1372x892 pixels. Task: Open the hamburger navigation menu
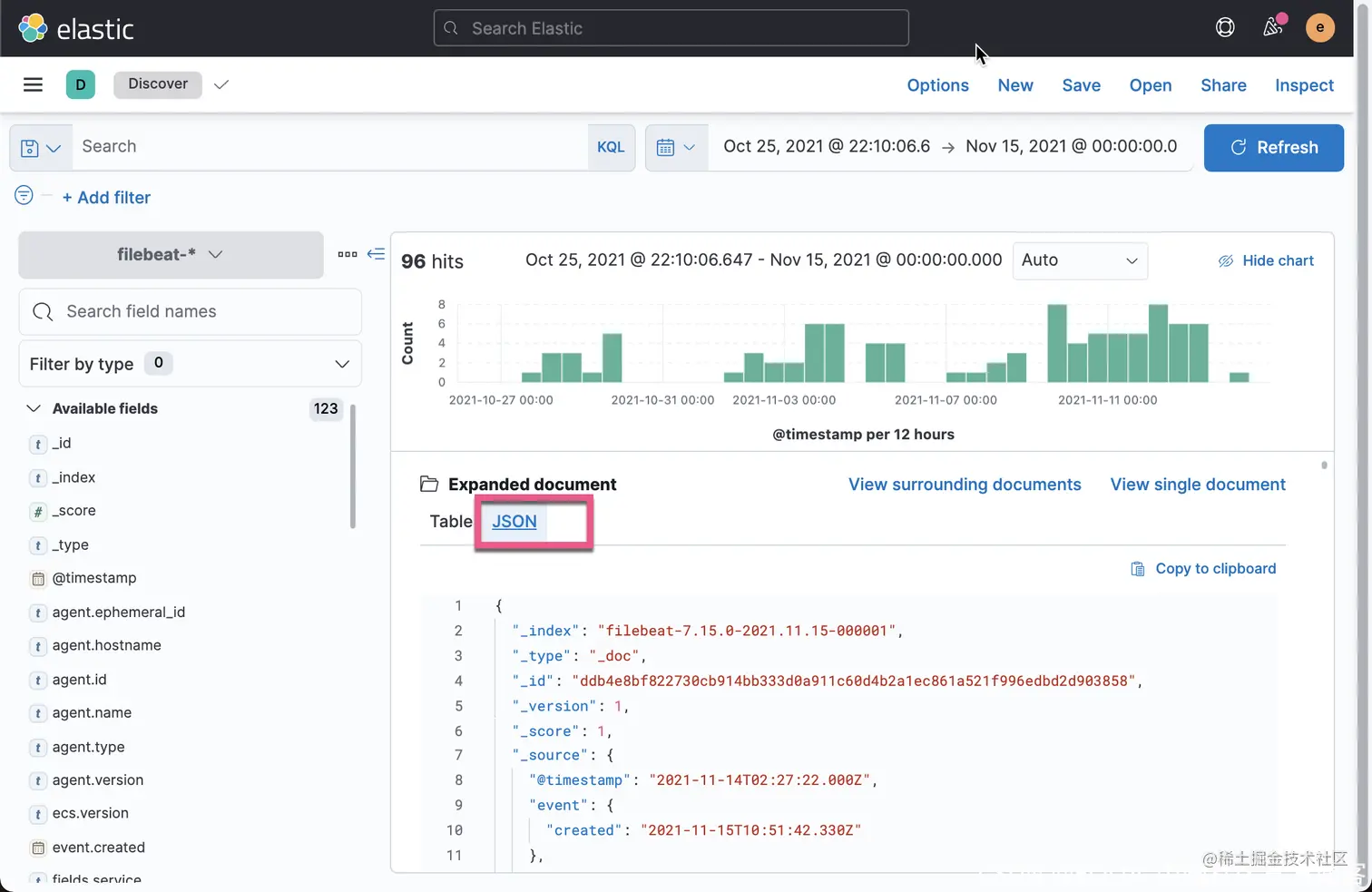[x=34, y=84]
